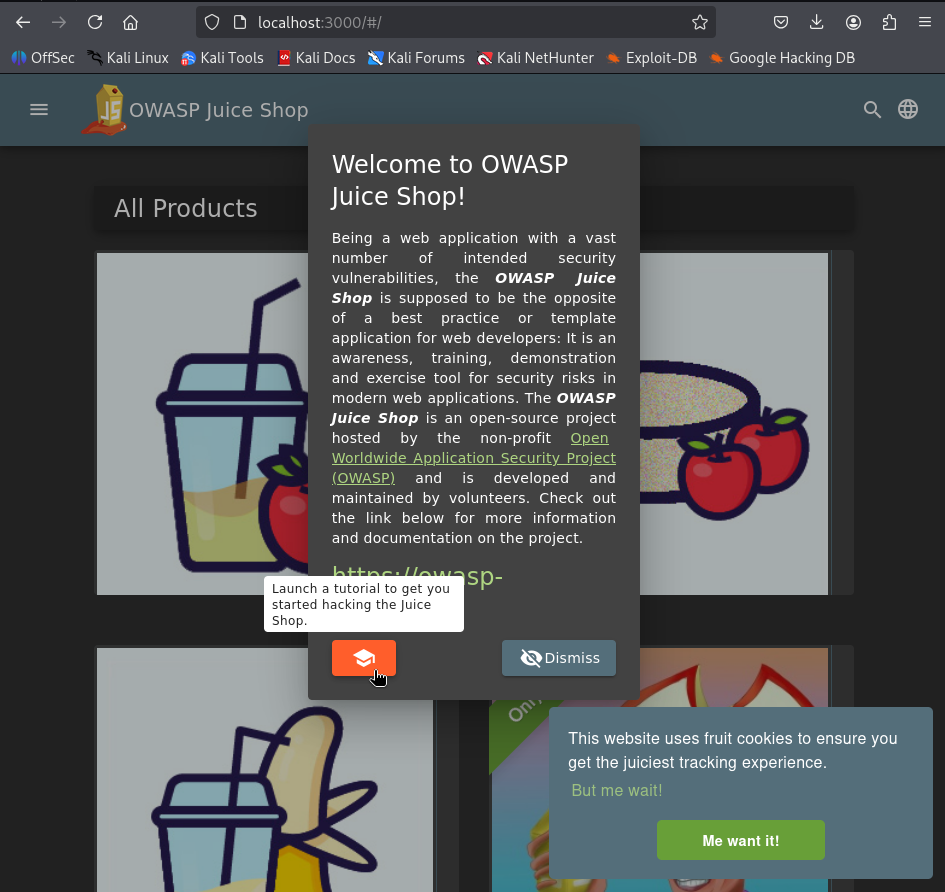Select the banana juice product image

click(x=265, y=770)
